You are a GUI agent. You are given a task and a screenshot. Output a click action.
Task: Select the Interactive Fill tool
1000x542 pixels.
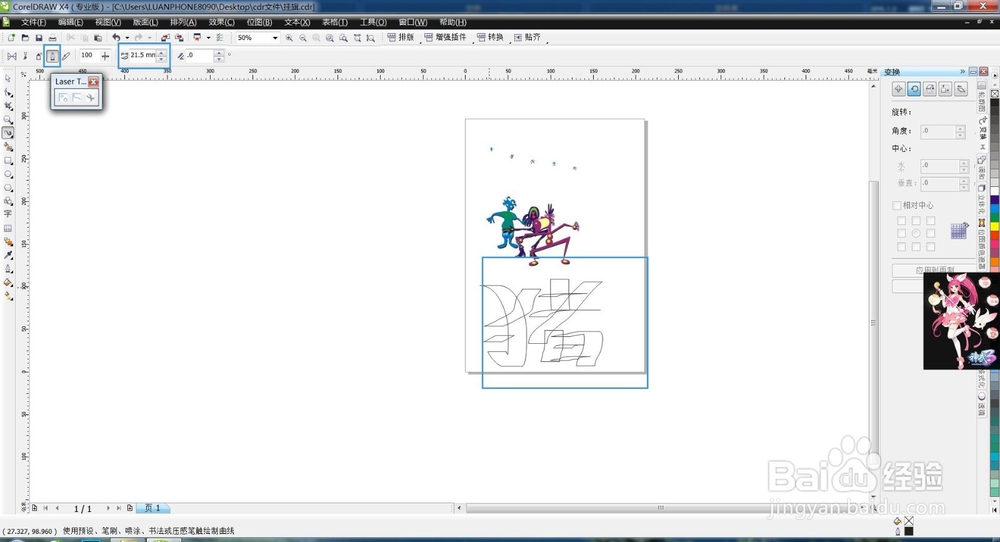coord(8,296)
